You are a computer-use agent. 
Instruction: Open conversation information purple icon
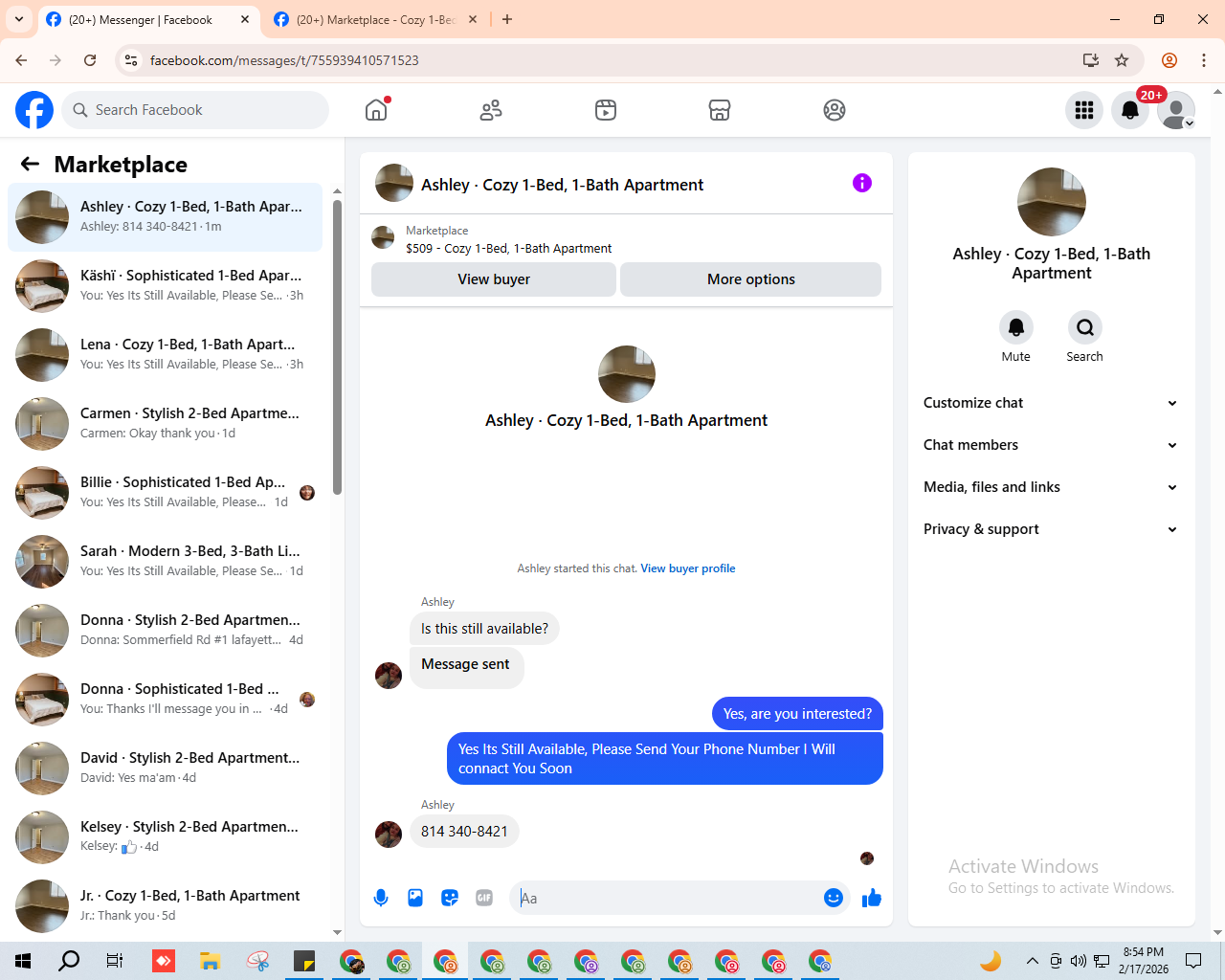(862, 183)
